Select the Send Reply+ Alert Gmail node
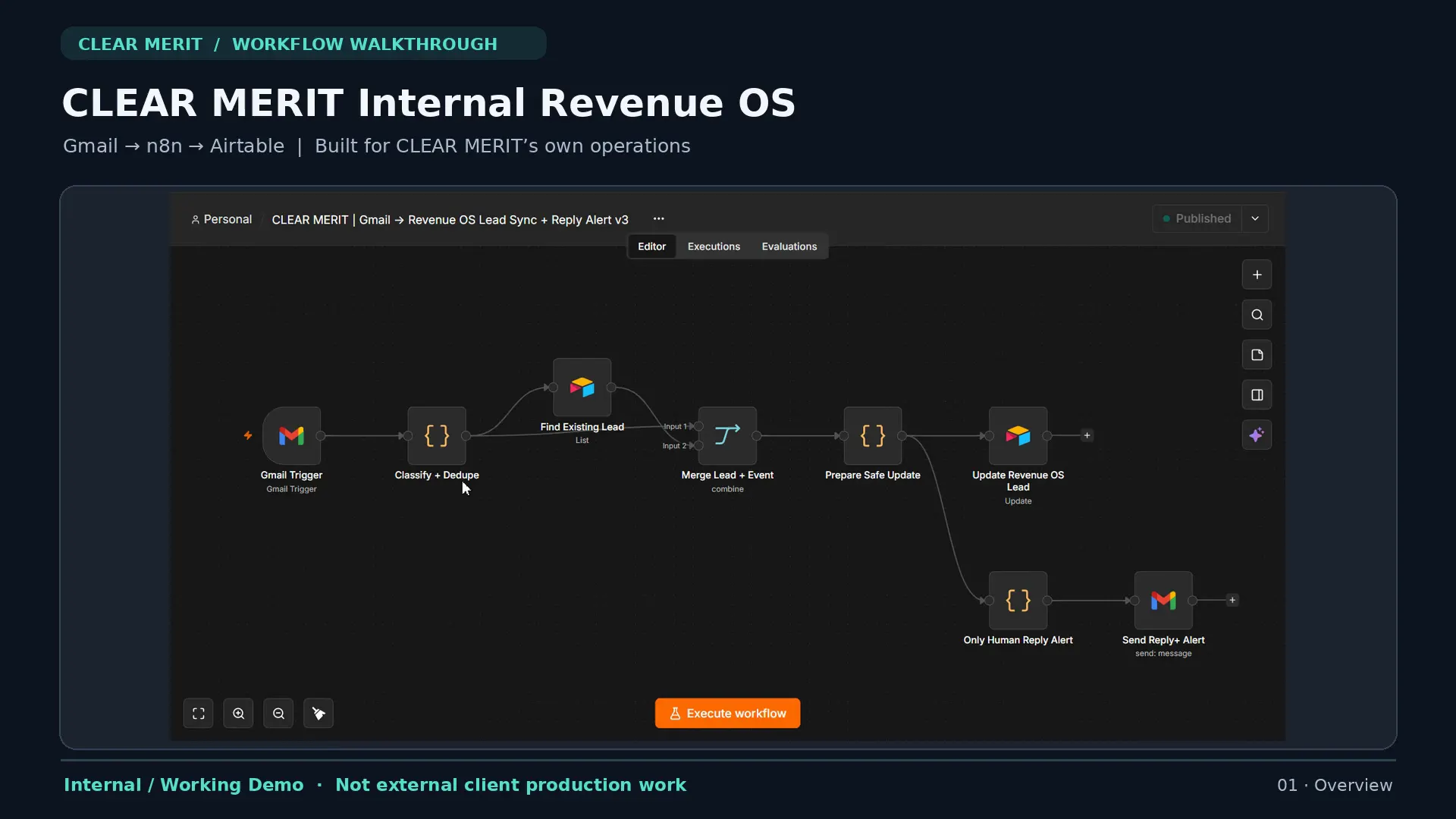Image resolution: width=1456 pixels, height=819 pixels. coord(1163,601)
